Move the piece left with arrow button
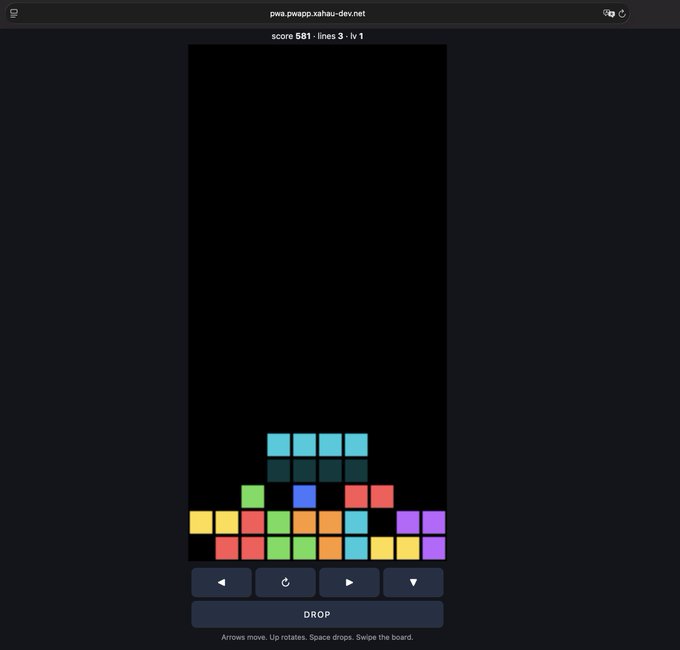The image size is (680, 650). coord(221,582)
